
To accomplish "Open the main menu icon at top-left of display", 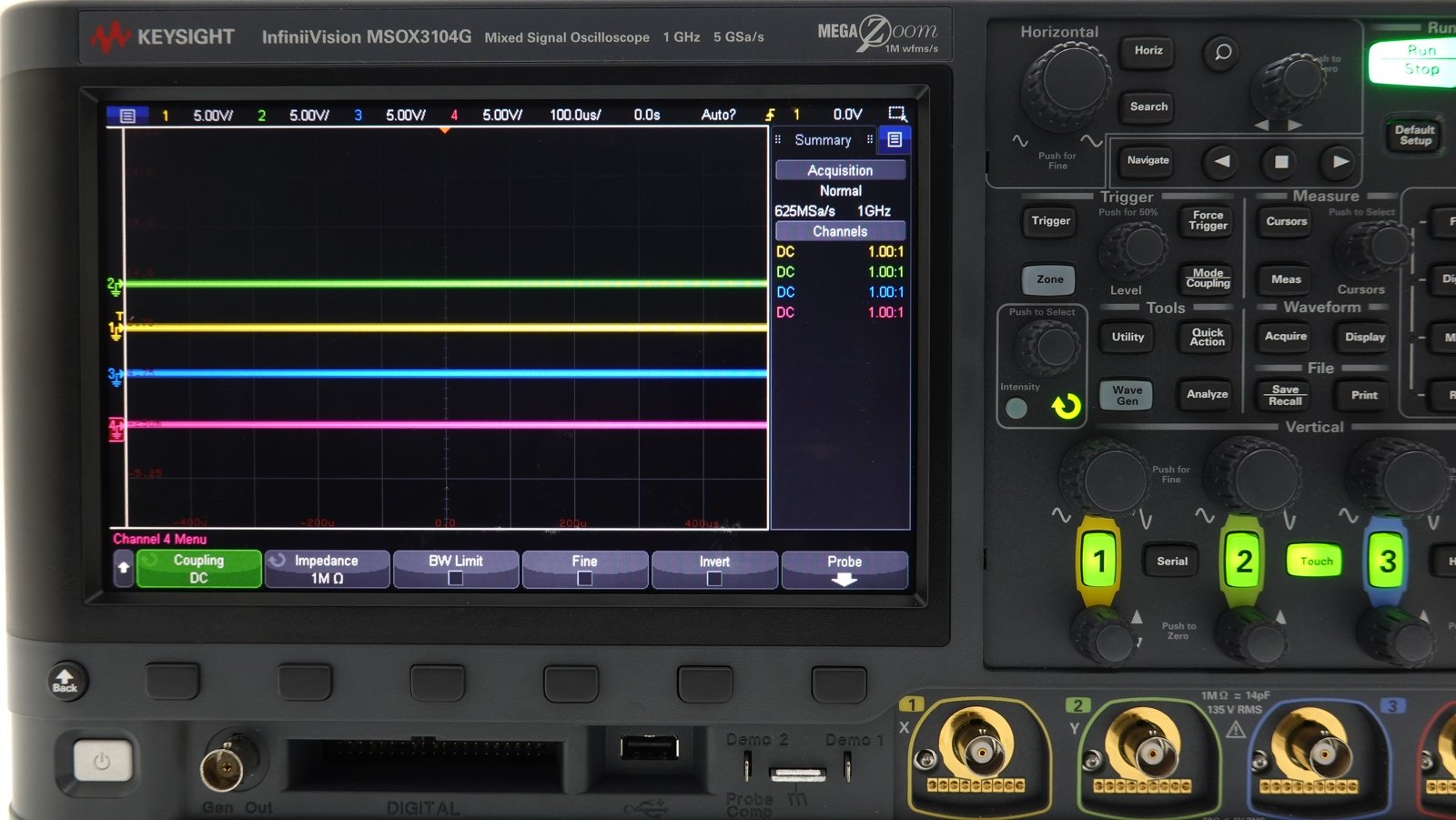I will point(127,116).
